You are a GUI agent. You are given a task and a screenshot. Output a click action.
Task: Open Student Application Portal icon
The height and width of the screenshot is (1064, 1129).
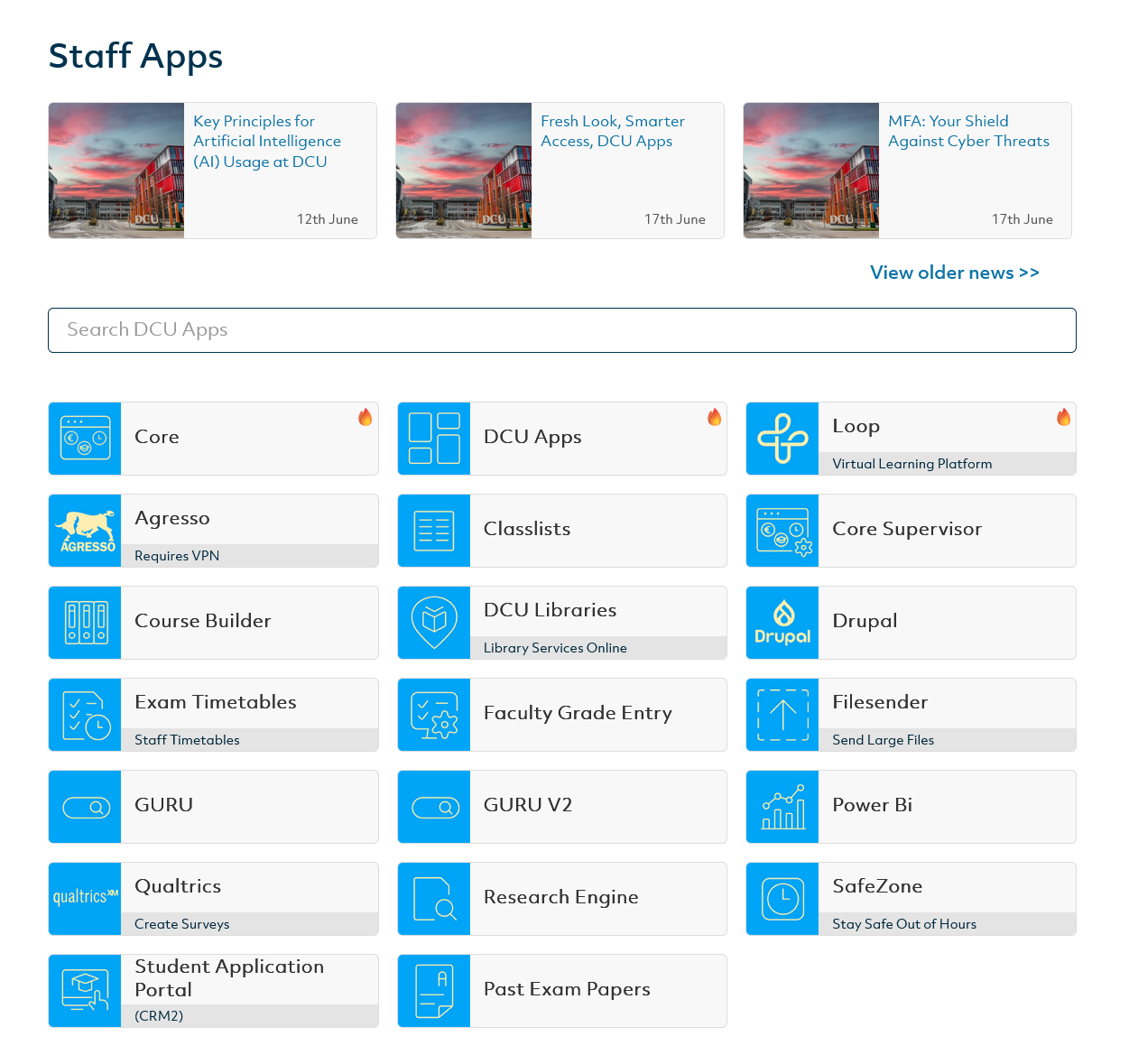[x=85, y=991]
